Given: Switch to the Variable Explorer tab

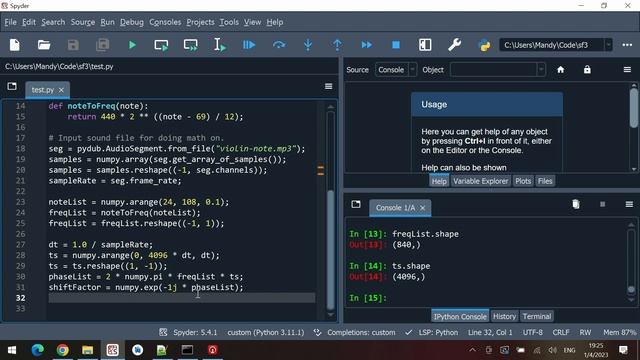Looking at the screenshot, I should tap(480, 181).
